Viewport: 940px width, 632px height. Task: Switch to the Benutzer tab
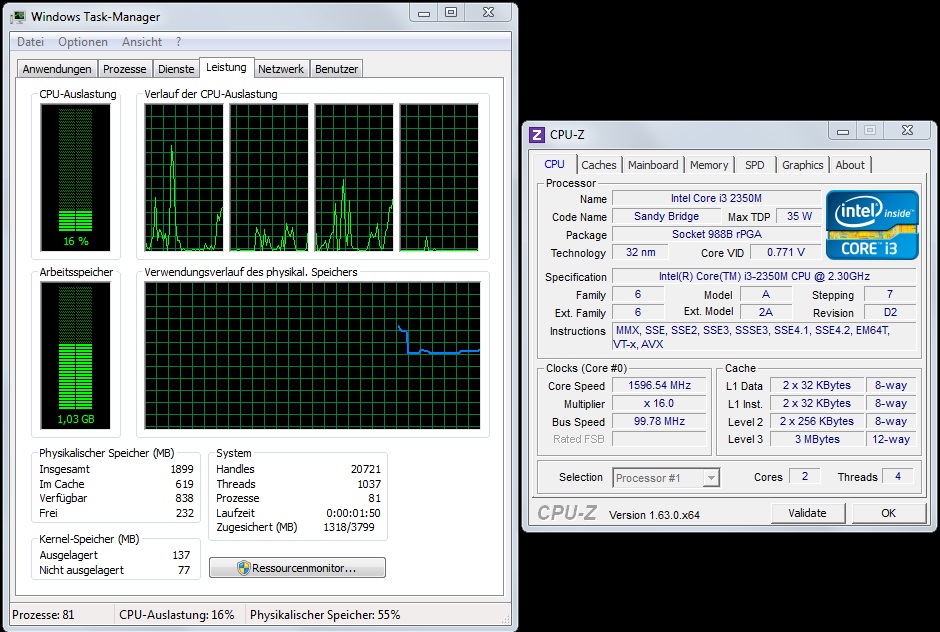click(x=336, y=69)
